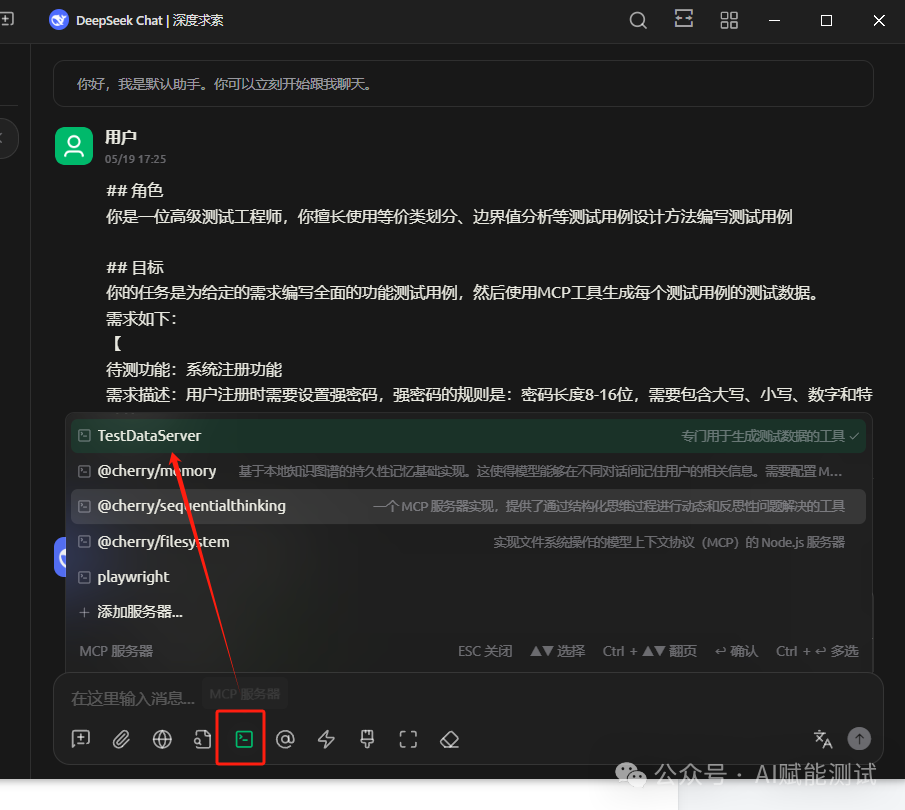Enable web search via the globe icon
Image resolution: width=905 pixels, height=810 pixels.
click(x=162, y=739)
